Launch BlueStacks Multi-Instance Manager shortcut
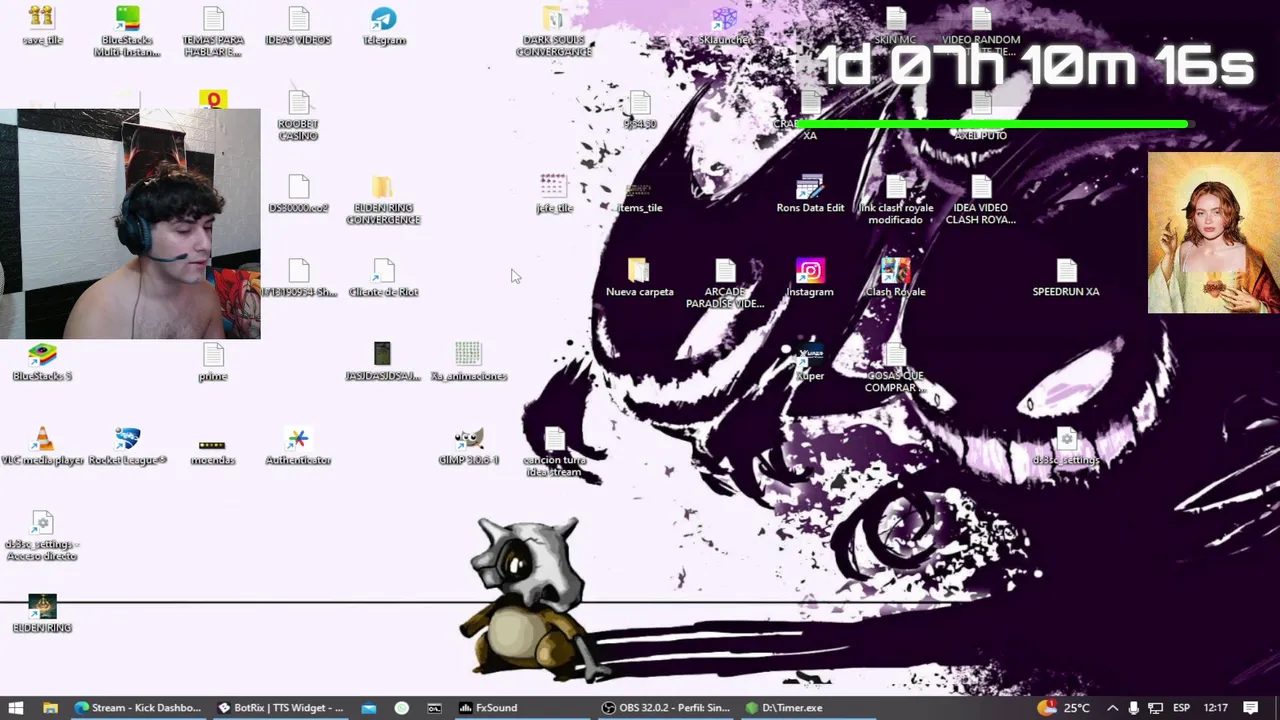 click(127, 31)
